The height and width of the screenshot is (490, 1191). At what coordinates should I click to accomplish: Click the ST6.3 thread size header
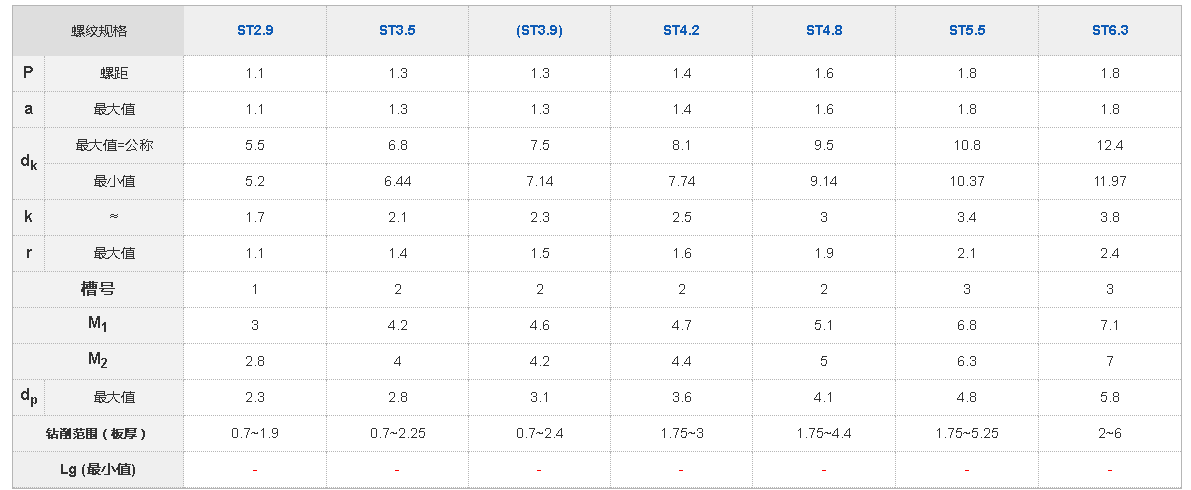[1110, 31]
